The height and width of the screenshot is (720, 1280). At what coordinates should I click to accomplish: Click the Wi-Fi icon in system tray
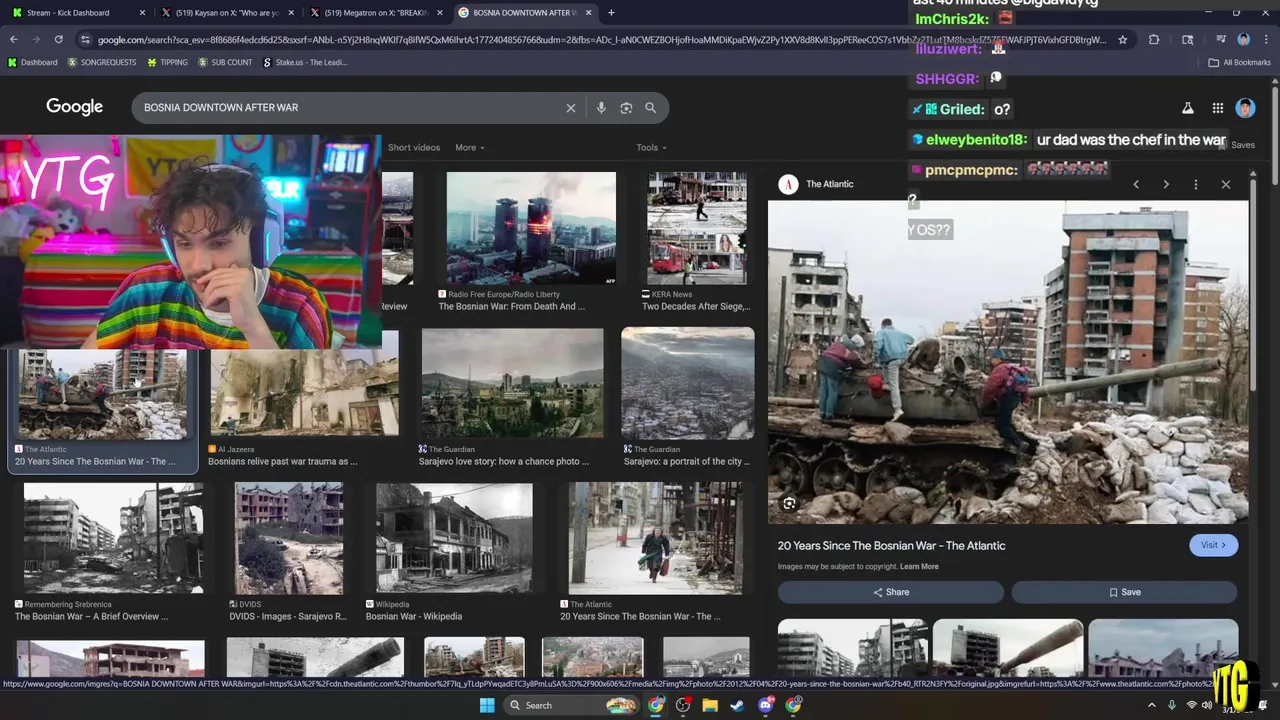1191,705
